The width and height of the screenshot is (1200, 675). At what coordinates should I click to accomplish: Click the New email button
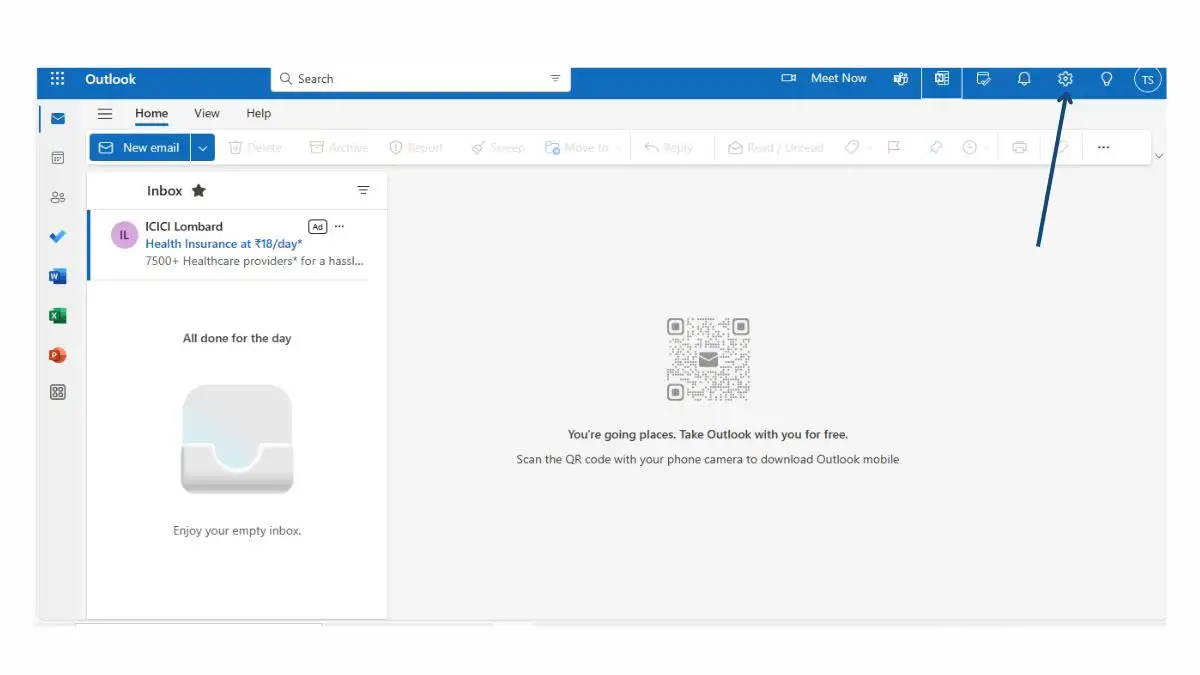140,147
